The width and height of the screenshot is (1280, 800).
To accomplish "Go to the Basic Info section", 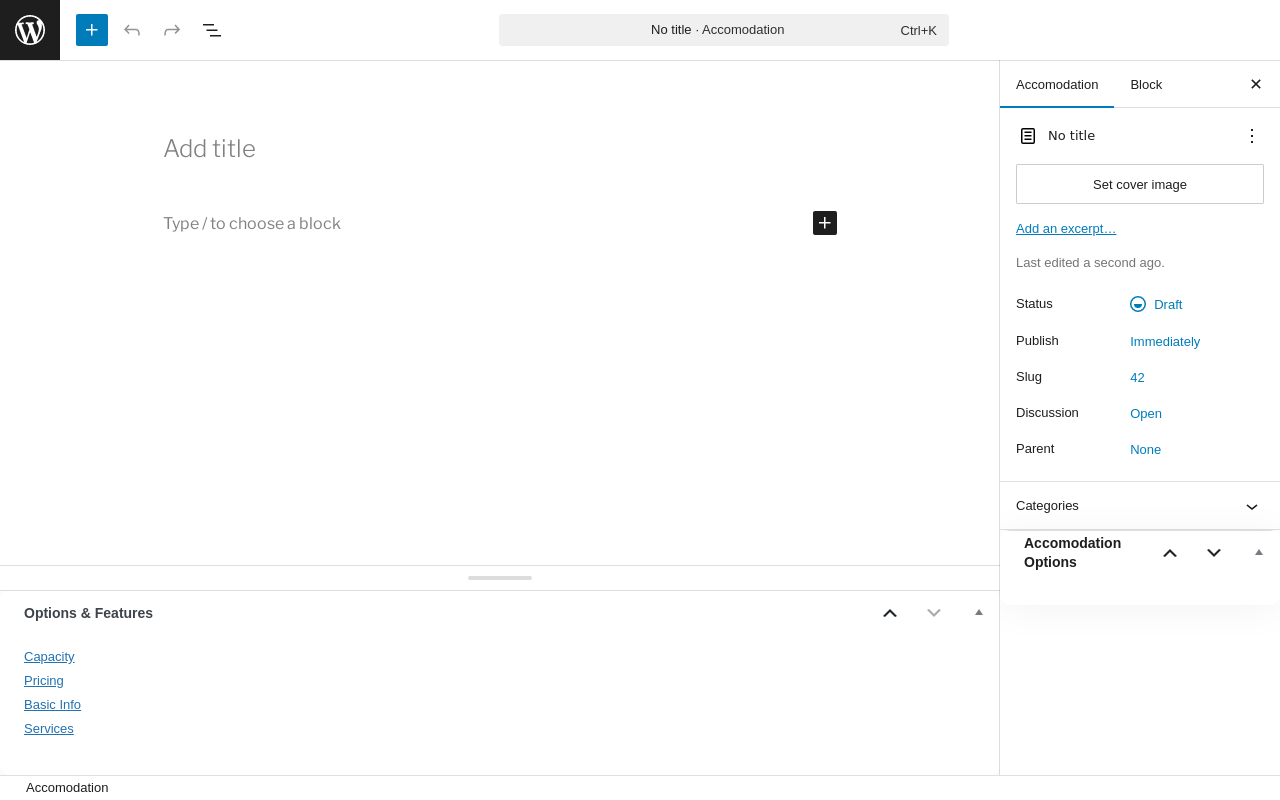I will tap(52, 705).
